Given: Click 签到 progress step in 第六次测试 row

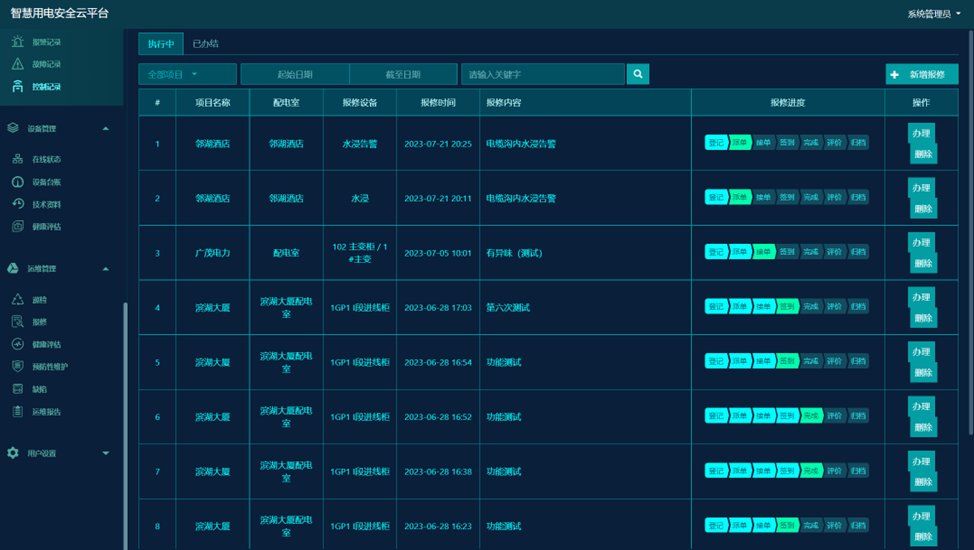Looking at the screenshot, I should pyautogui.click(x=787, y=307).
